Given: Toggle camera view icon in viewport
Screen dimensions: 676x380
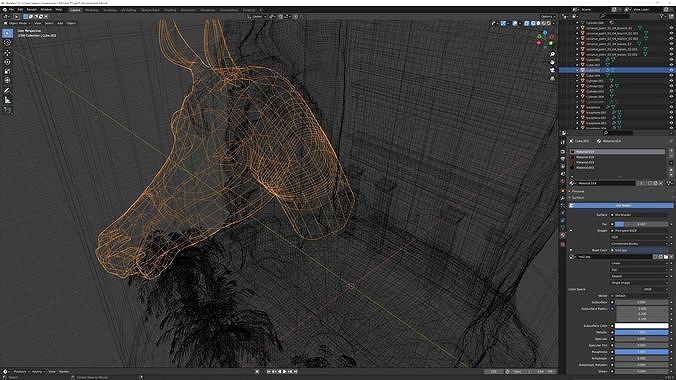Looking at the screenshot, I should coord(552,70).
